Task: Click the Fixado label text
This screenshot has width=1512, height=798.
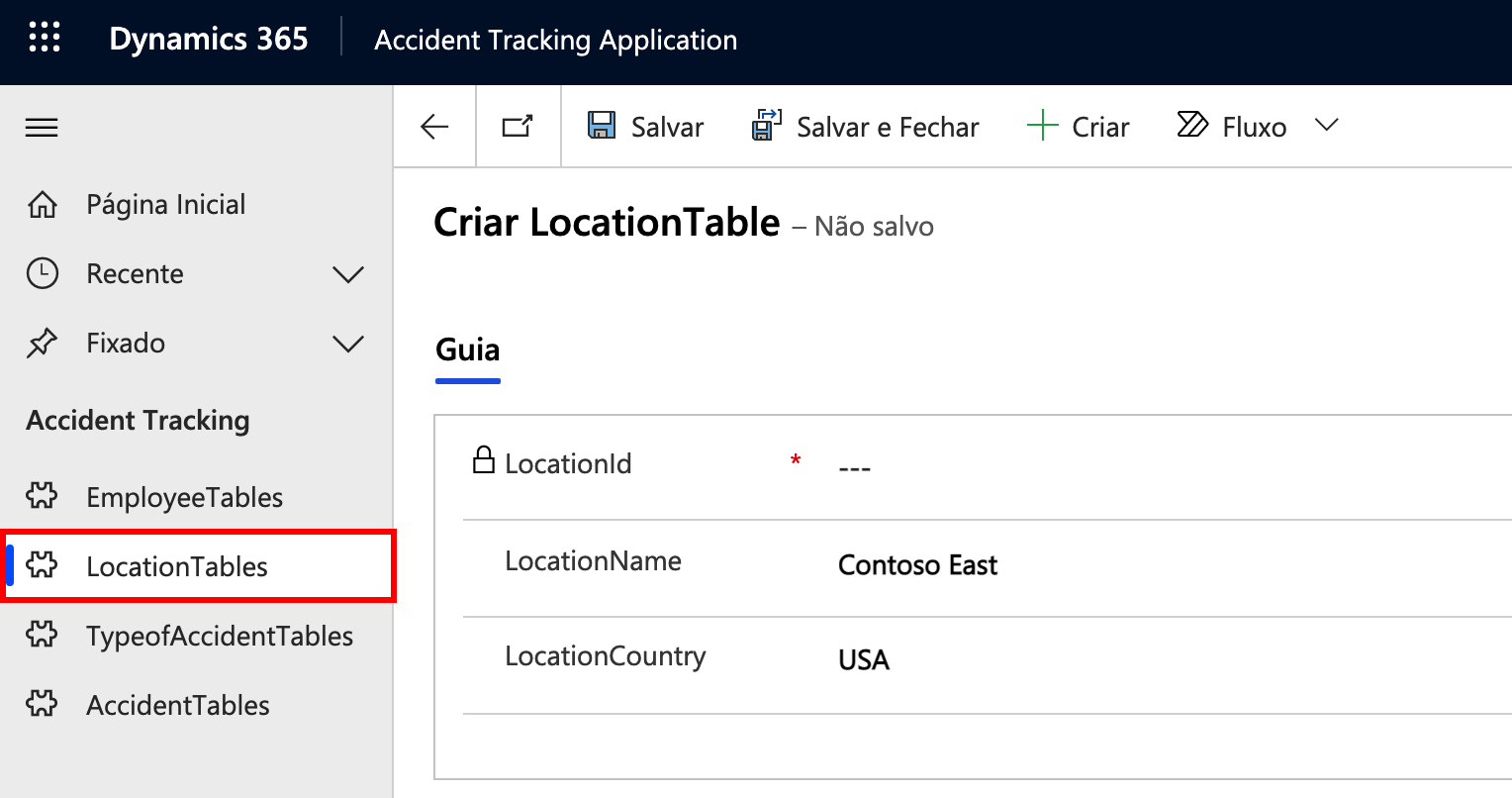Action: [x=126, y=344]
